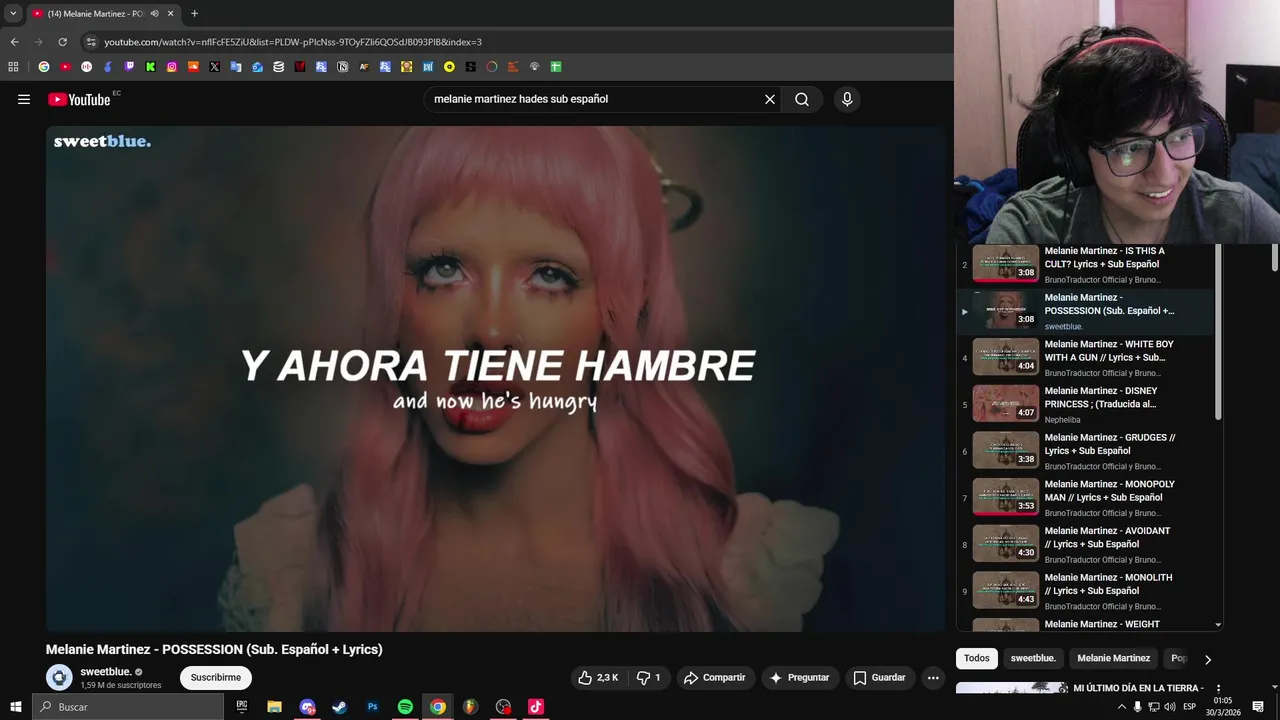Image resolution: width=1280 pixels, height=720 pixels.
Task: Play IS THIS A CULT? playlist video
Action: tap(1085, 264)
